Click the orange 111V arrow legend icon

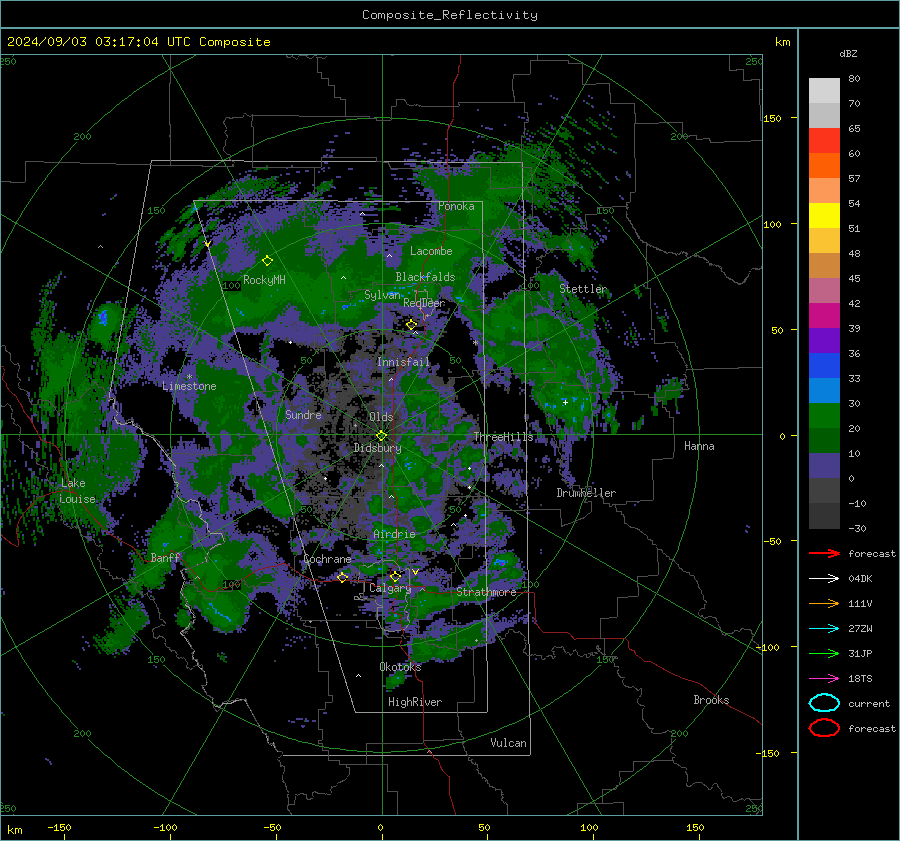(x=824, y=603)
